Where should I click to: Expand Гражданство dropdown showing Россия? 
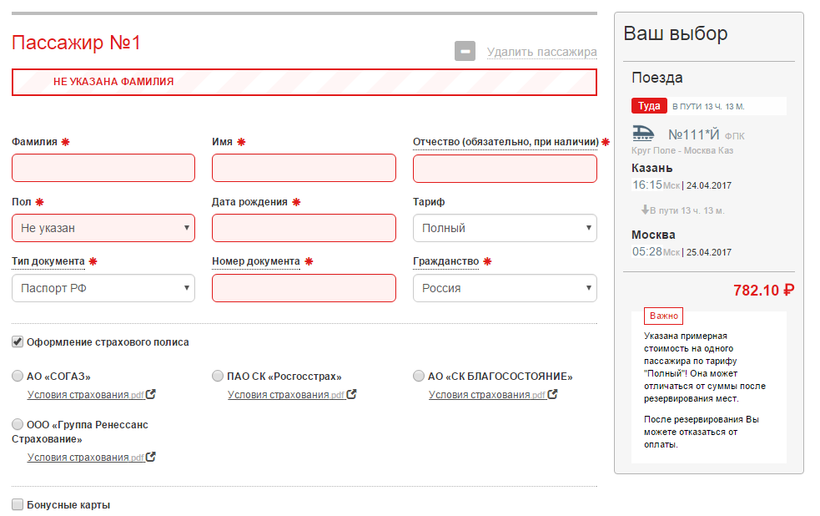[505, 288]
